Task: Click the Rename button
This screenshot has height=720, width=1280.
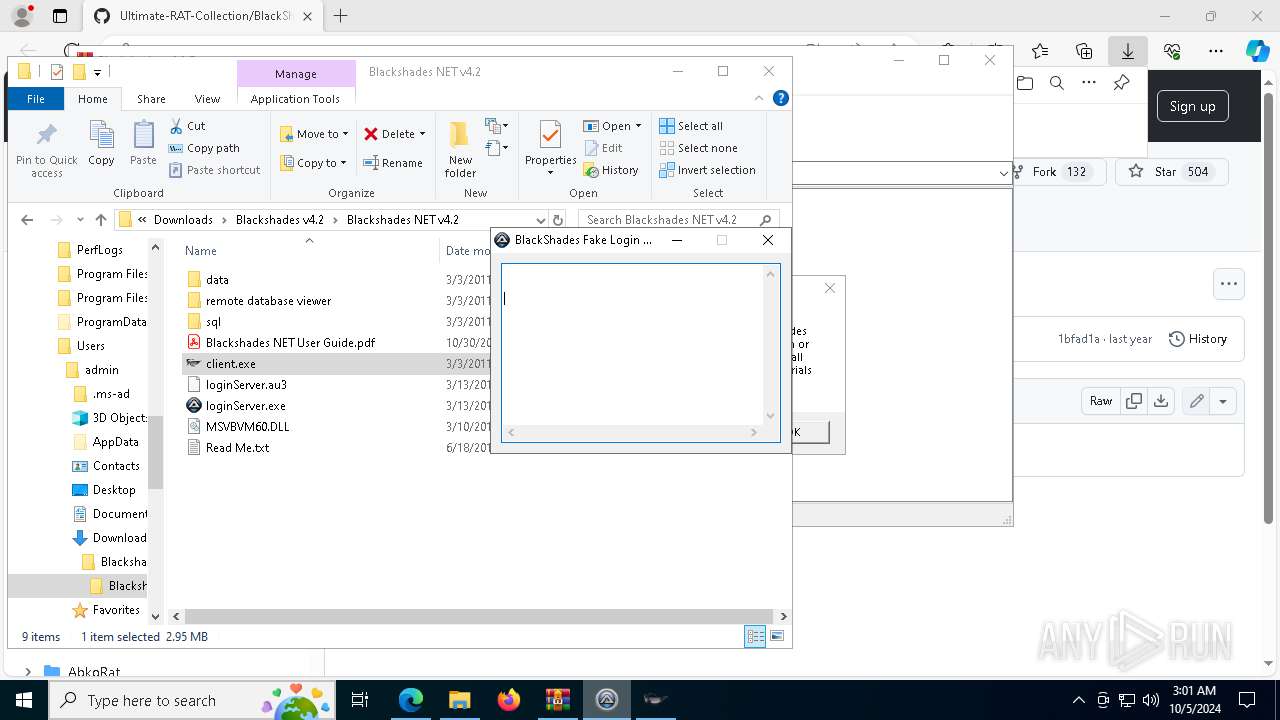Action: (393, 163)
